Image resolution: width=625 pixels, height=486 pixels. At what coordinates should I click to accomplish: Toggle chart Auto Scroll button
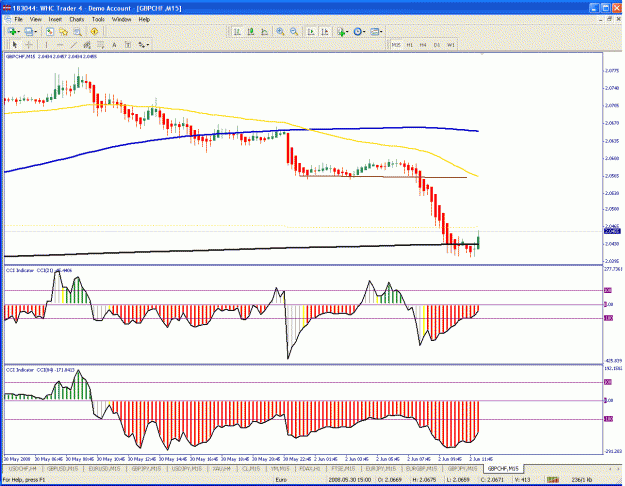[311, 31]
